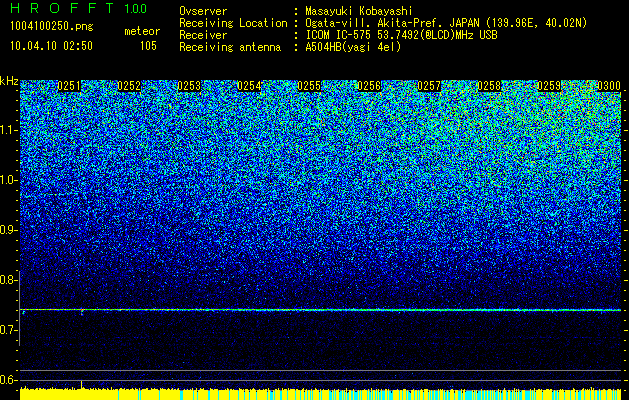Screen dimensions: 629x400
Task: Click the 1.1 frequency axis label
Action: 9,131
